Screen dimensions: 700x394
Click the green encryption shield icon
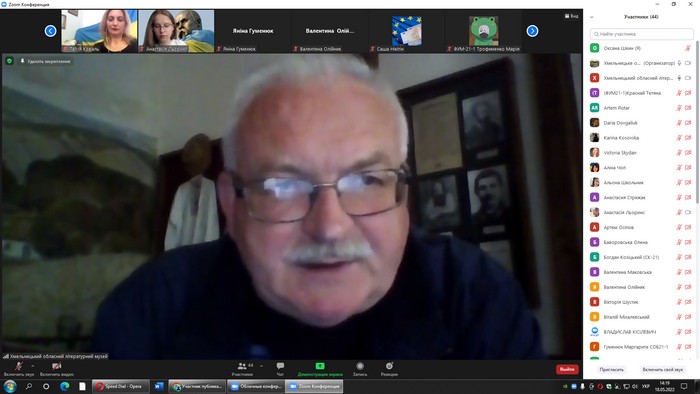pos(9,61)
